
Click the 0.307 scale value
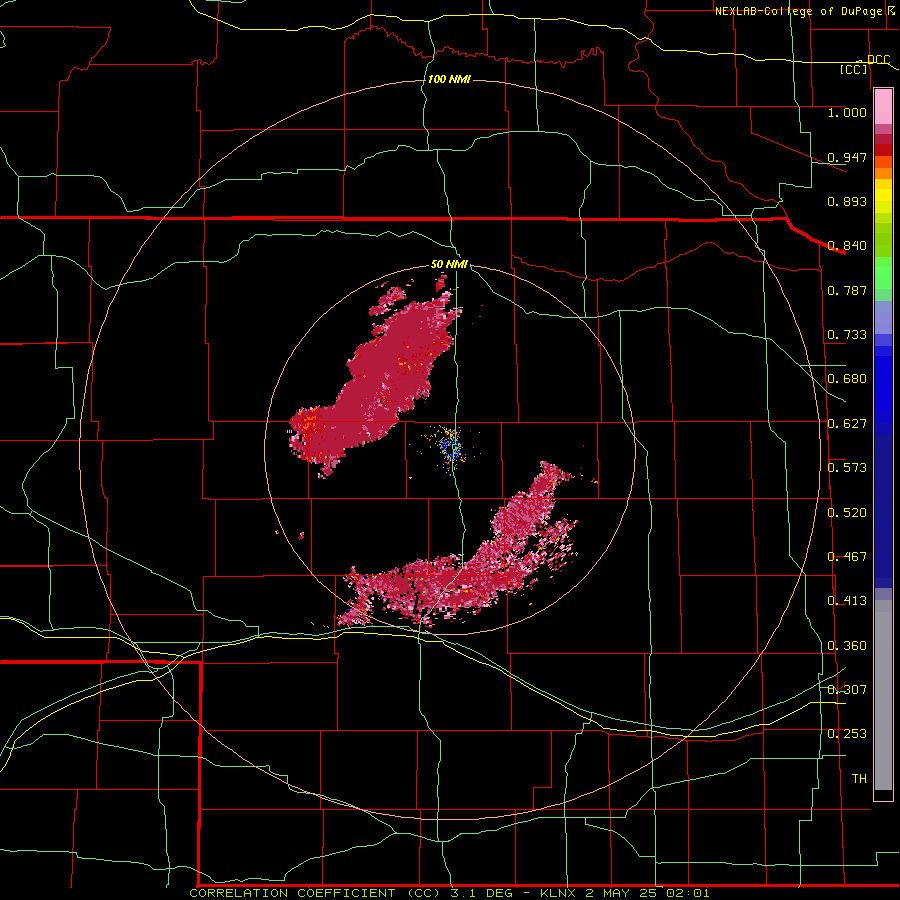[x=847, y=690]
